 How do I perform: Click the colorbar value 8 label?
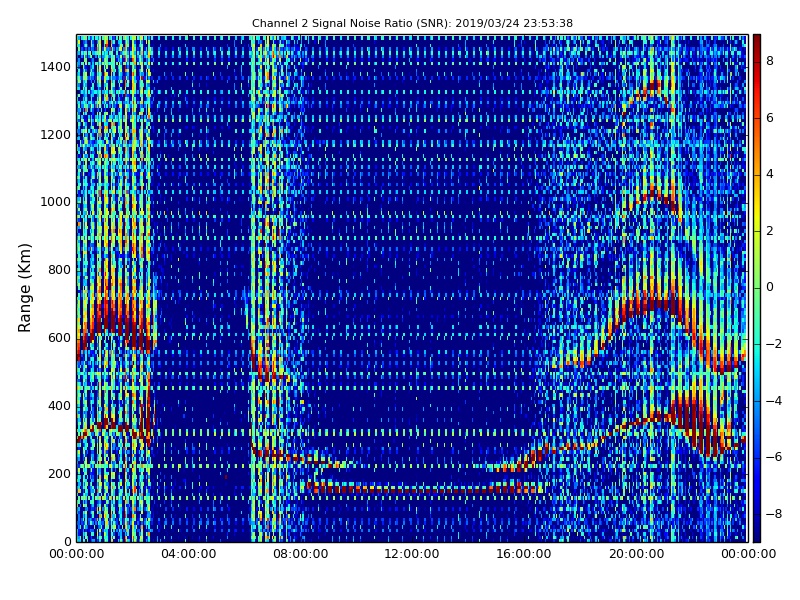770,61
